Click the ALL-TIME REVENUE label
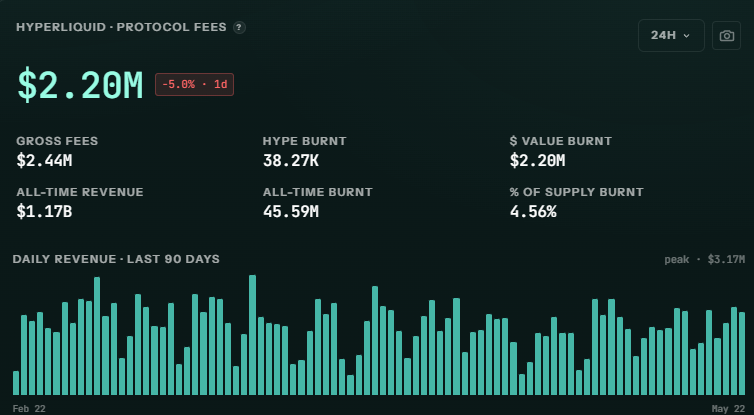Image resolution: width=754 pixels, height=415 pixels. click(80, 192)
